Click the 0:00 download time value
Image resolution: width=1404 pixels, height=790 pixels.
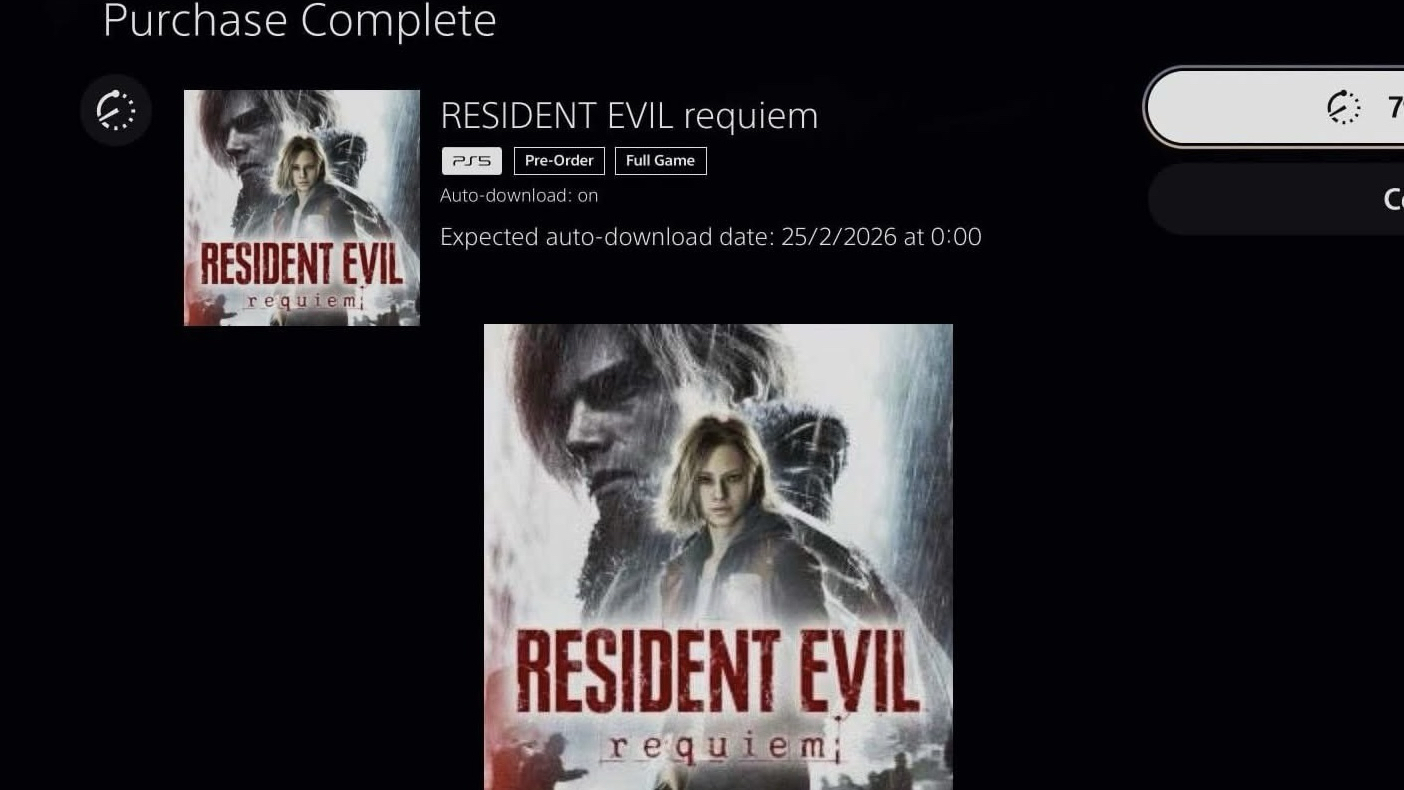[956, 237]
